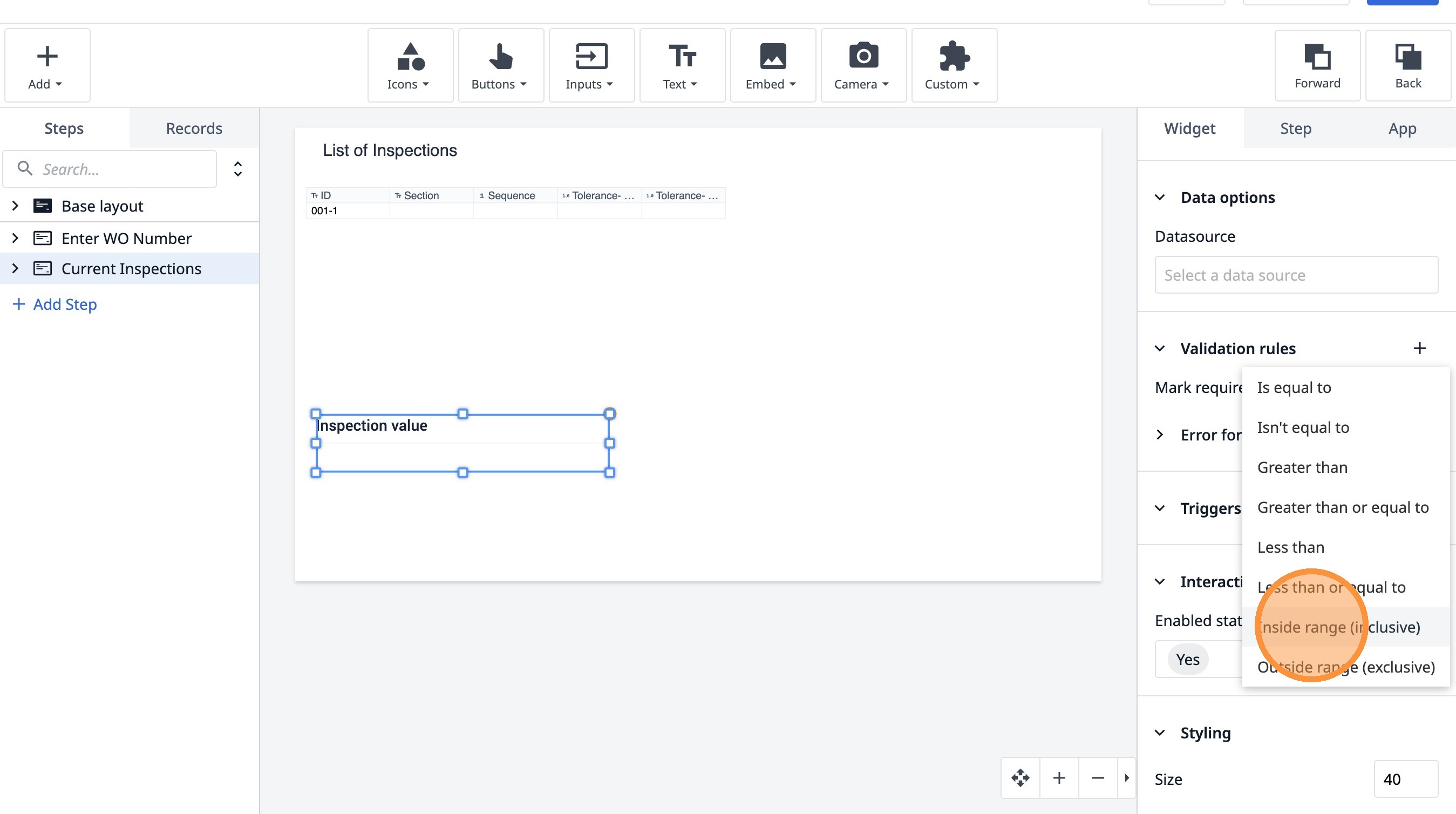Open the Buttons widget menu
The height and width of the screenshot is (814, 1456).
coord(500,65)
